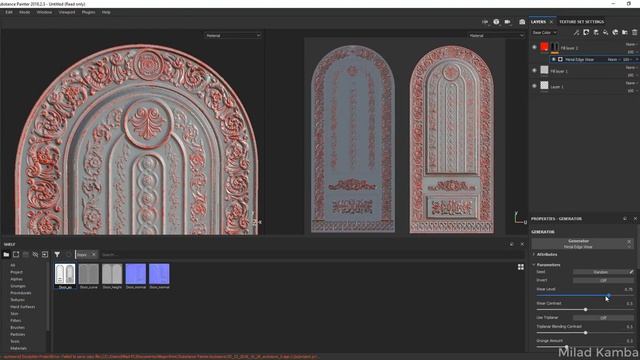Viewport: 640px width, 360px height.
Task: Click the smart material icon in Layers toolbar
Action: coord(615,32)
